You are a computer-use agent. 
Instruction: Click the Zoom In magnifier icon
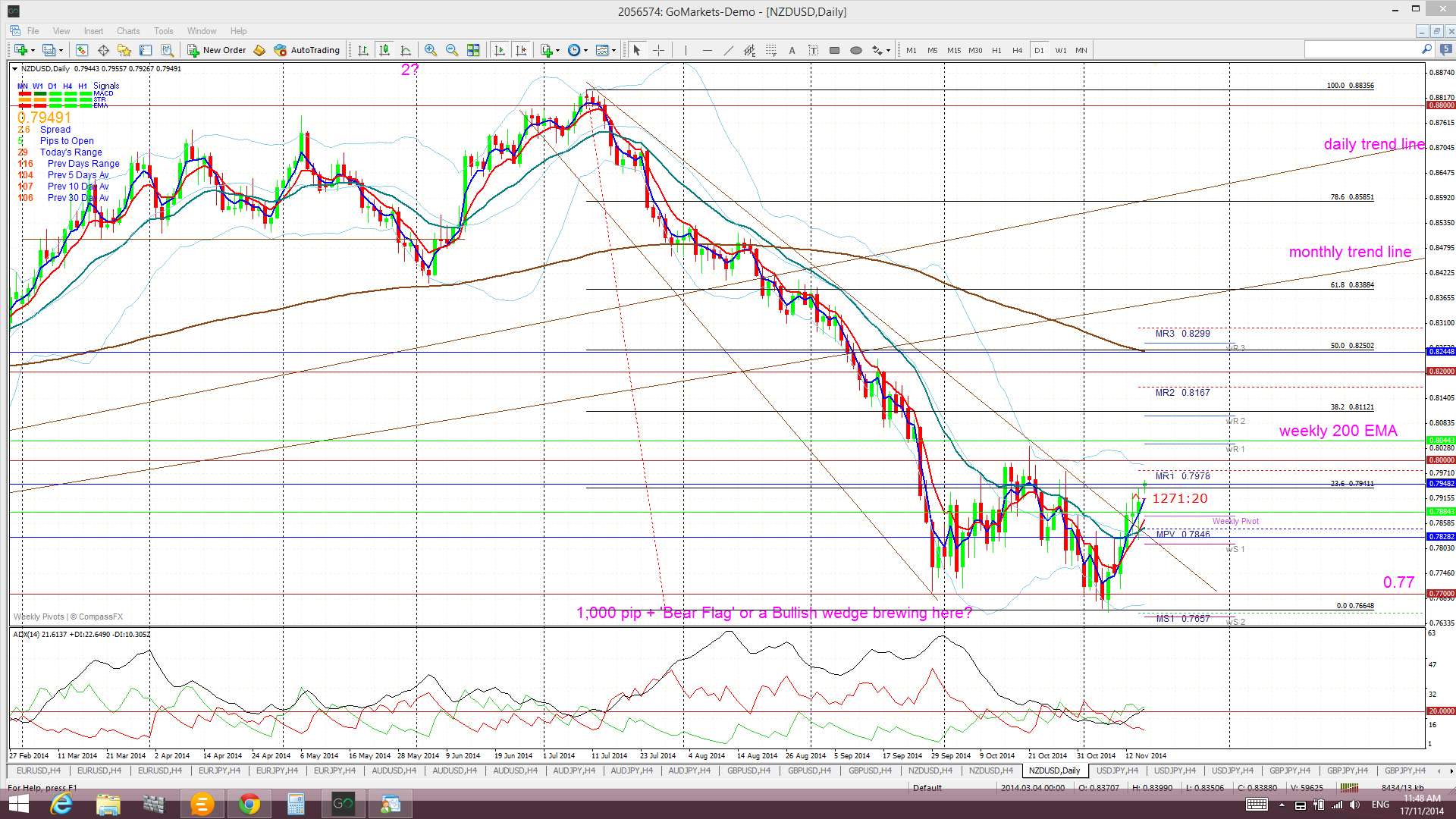[431, 50]
